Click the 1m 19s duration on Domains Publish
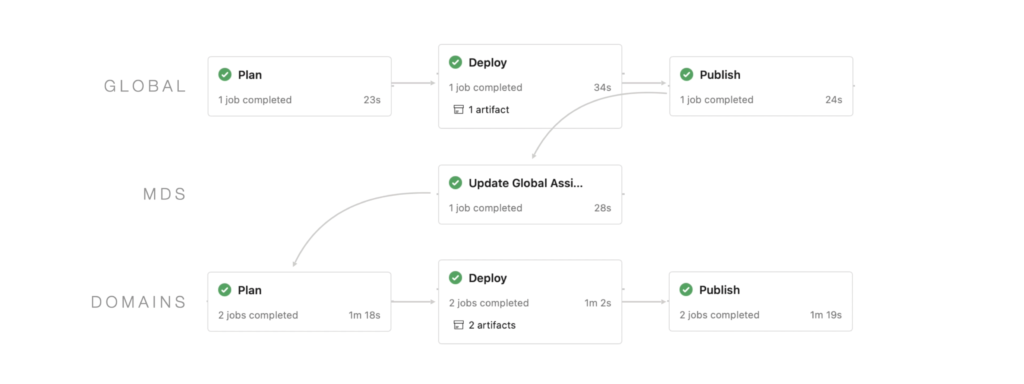This screenshot has height=384, width=1024. (x=826, y=315)
